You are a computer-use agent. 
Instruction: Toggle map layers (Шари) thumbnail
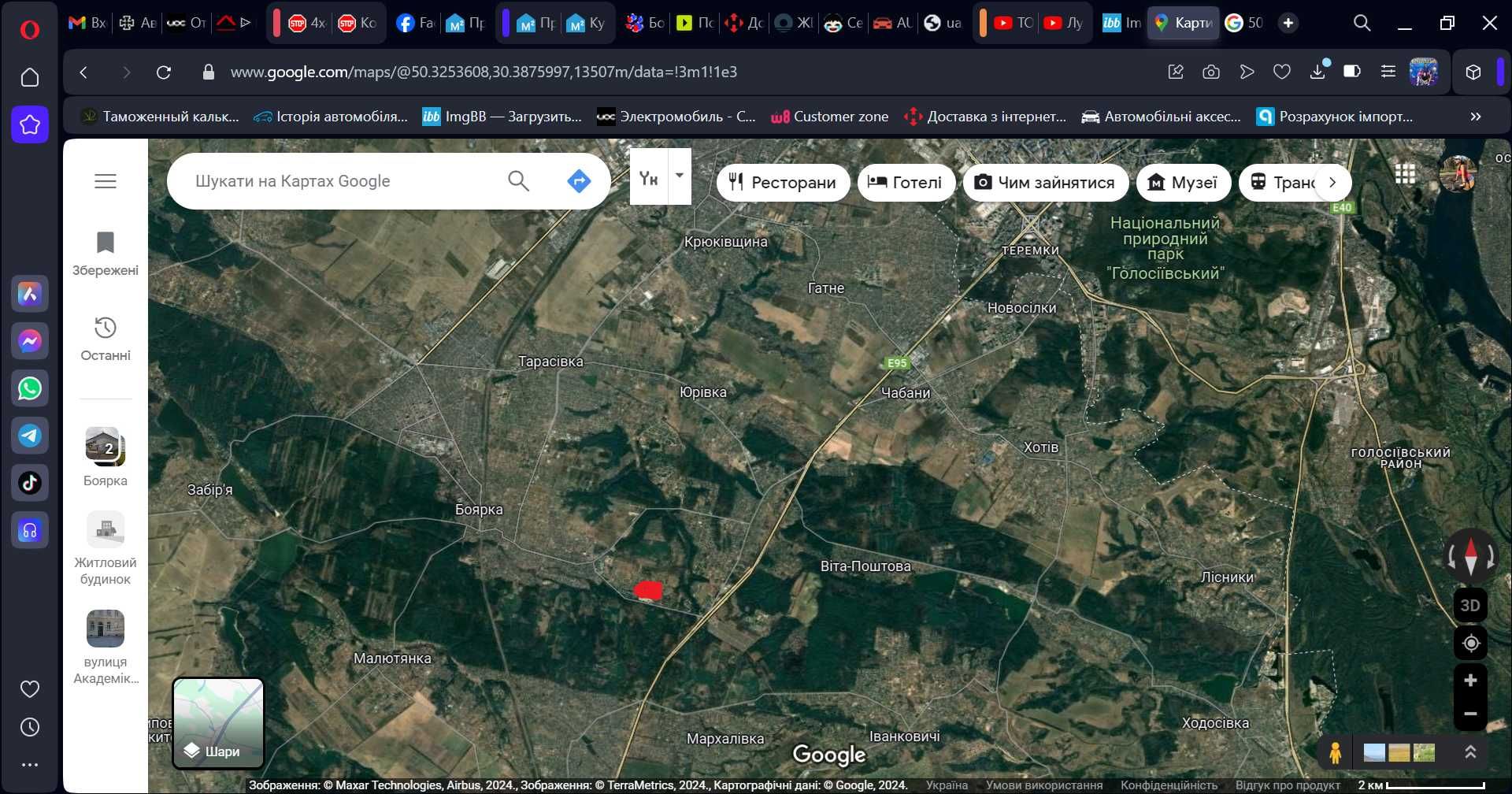pyautogui.click(x=218, y=723)
